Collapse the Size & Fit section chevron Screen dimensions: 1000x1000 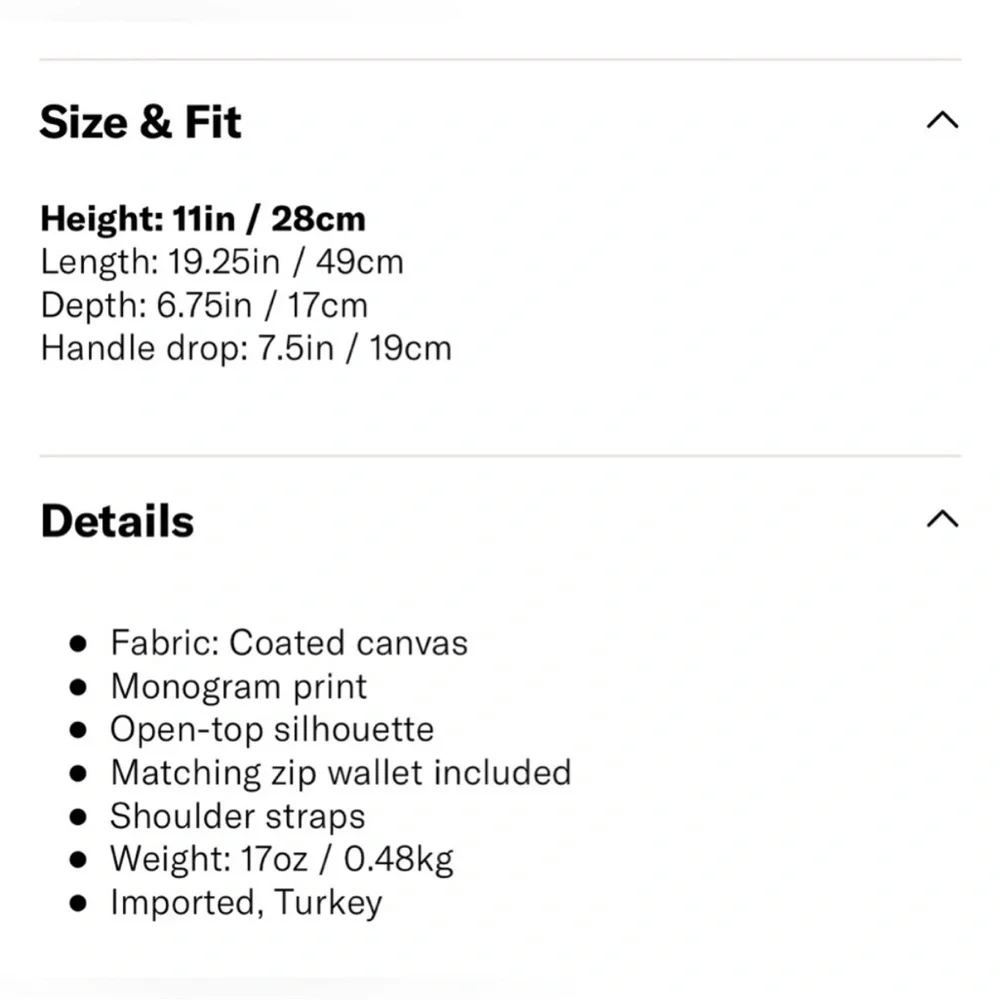pyautogui.click(x=942, y=122)
